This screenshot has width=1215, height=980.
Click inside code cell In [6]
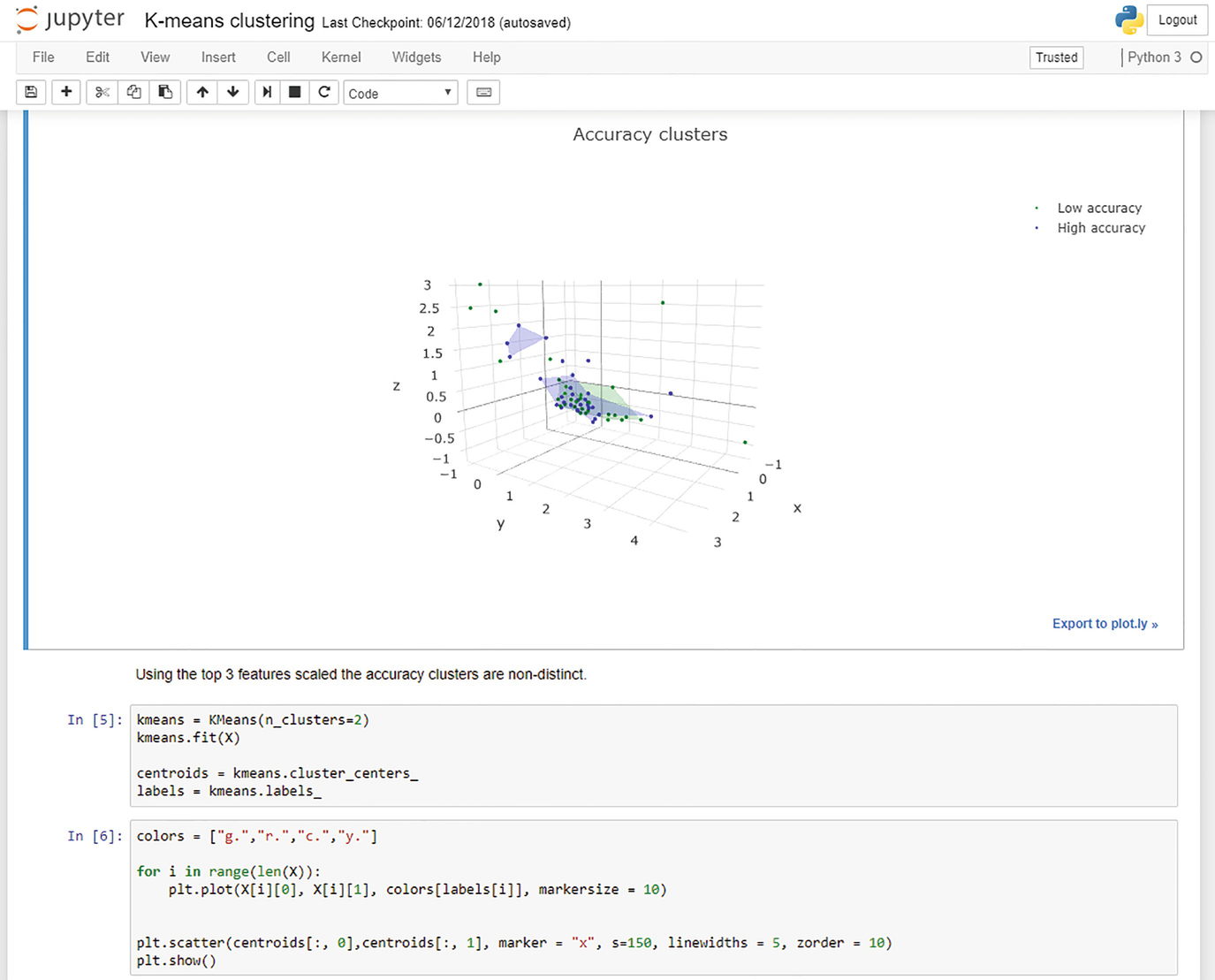click(x=653, y=898)
